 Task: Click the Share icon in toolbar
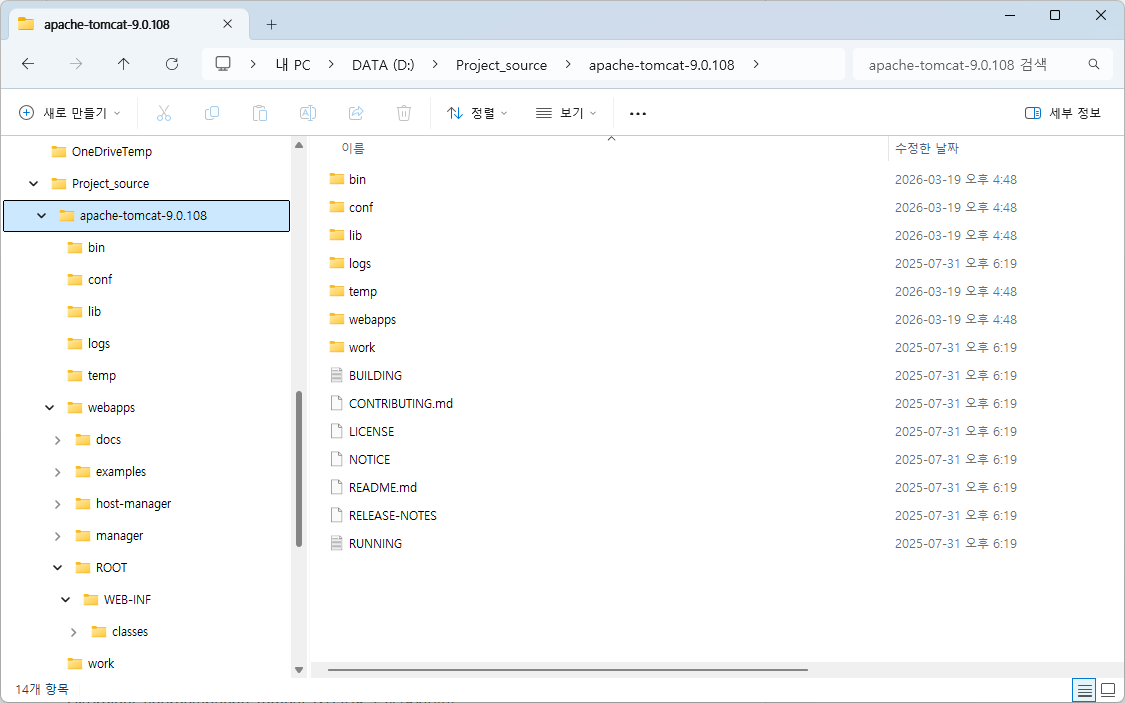[x=356, y=113]
